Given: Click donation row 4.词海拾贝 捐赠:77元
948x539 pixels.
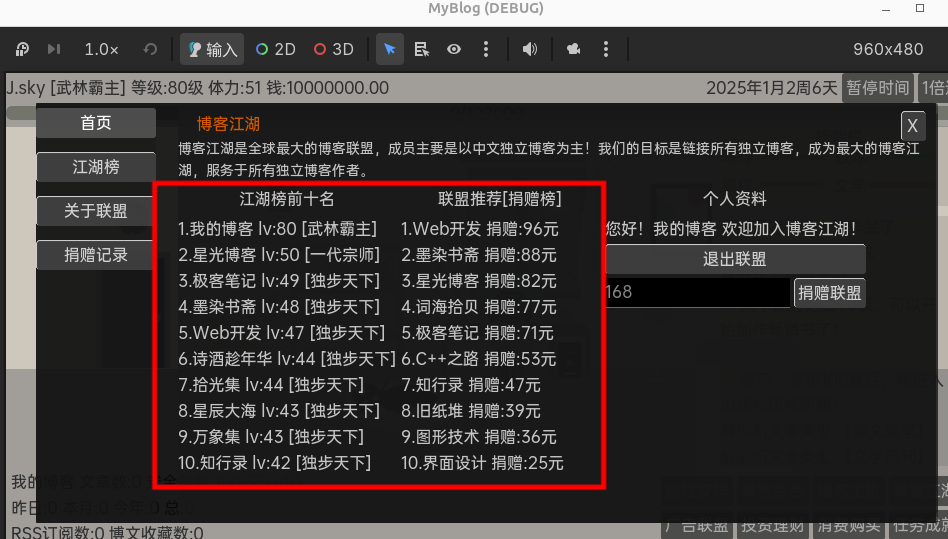Looking at the screenshot, I should click(x=479, y=307).
